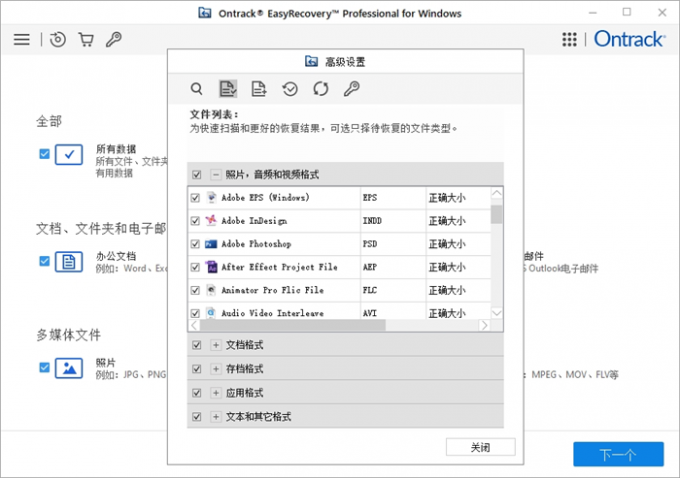Click the Animator Pro Flic File icon
This screenshot has height=478, width=680.
pyautogui.click(x=211, y=290)
